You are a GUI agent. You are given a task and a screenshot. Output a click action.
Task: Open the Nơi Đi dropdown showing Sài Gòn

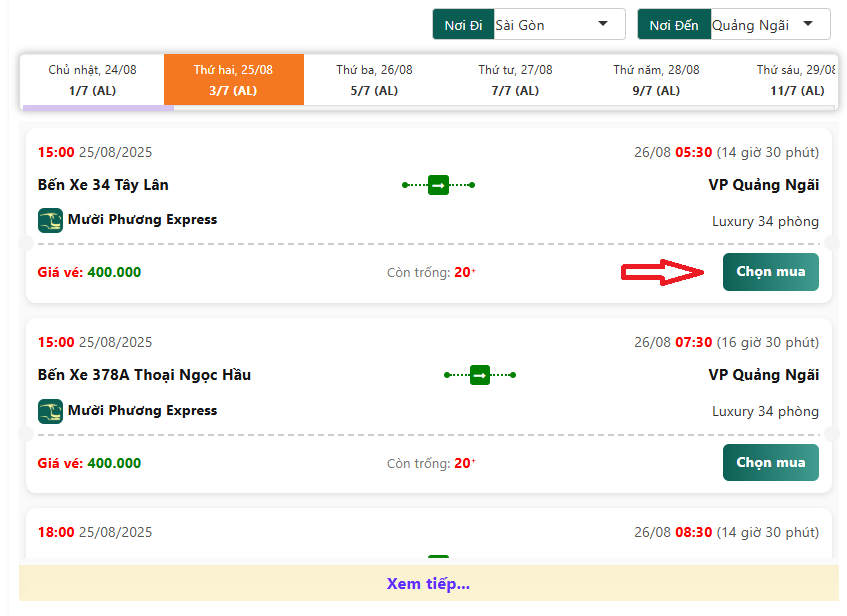[x=559, y=25]
